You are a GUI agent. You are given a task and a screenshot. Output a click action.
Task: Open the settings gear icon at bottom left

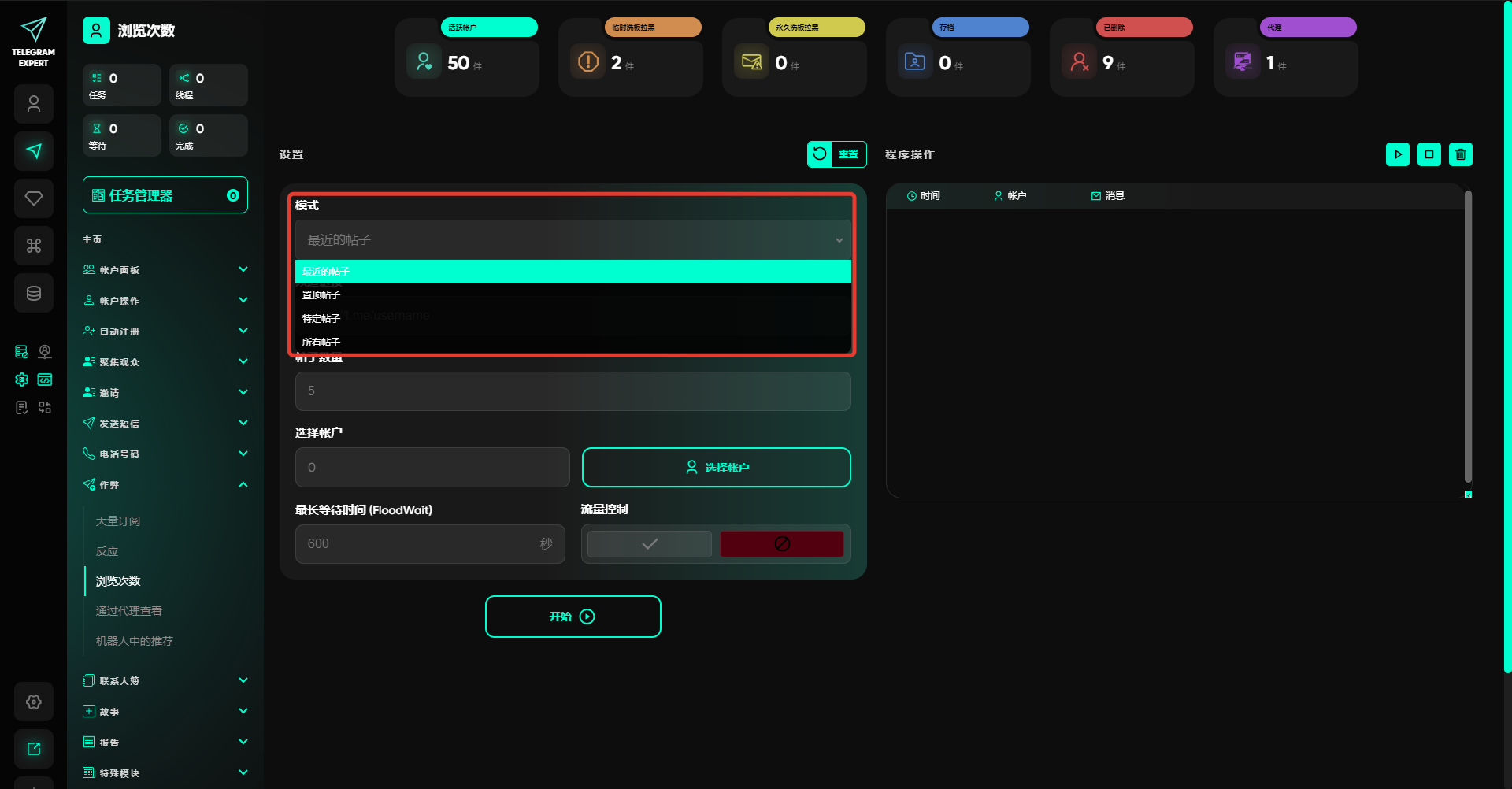(34, 702)
